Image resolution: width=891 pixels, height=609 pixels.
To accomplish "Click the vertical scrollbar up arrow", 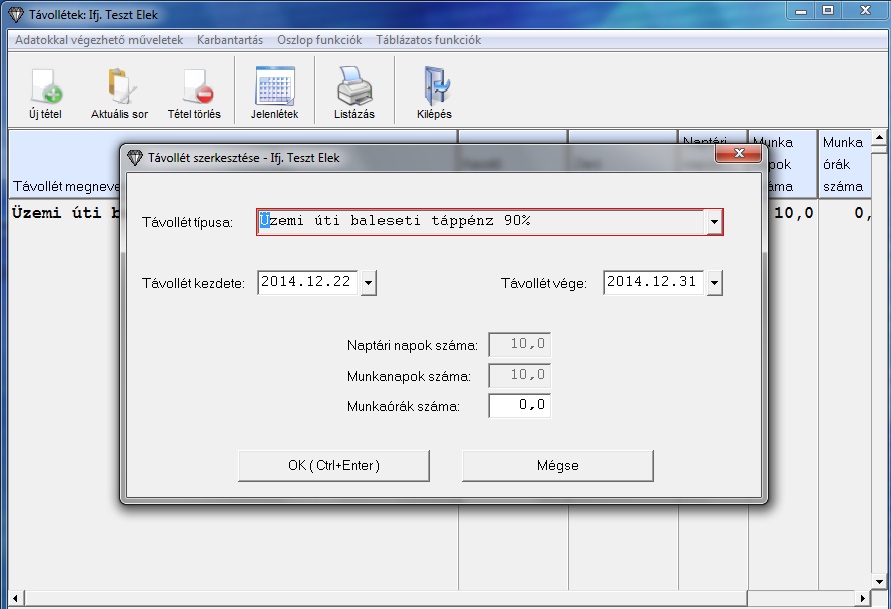I will pyautogui.click(x=880, y=138).
